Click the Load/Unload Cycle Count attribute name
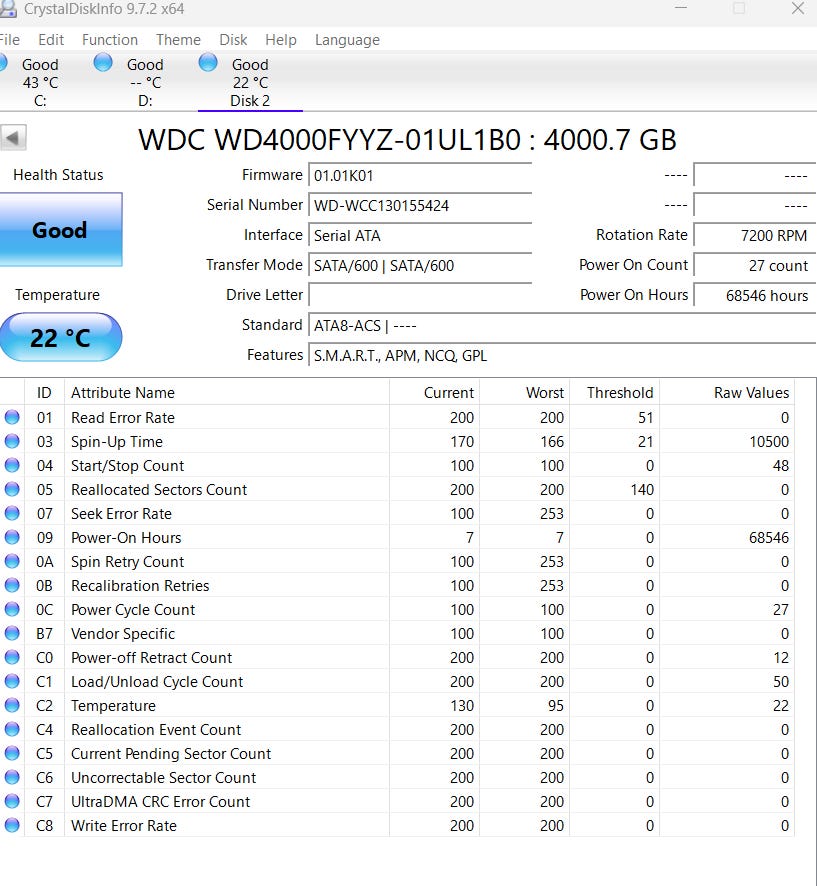 [157, 682]
